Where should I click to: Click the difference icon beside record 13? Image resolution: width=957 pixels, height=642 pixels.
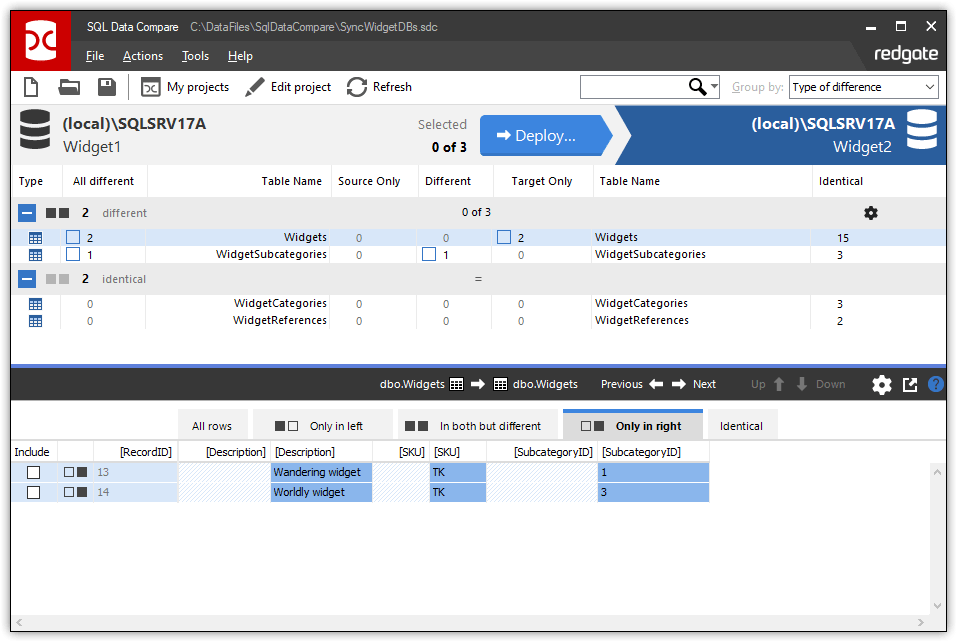click(x=76, y=472)
